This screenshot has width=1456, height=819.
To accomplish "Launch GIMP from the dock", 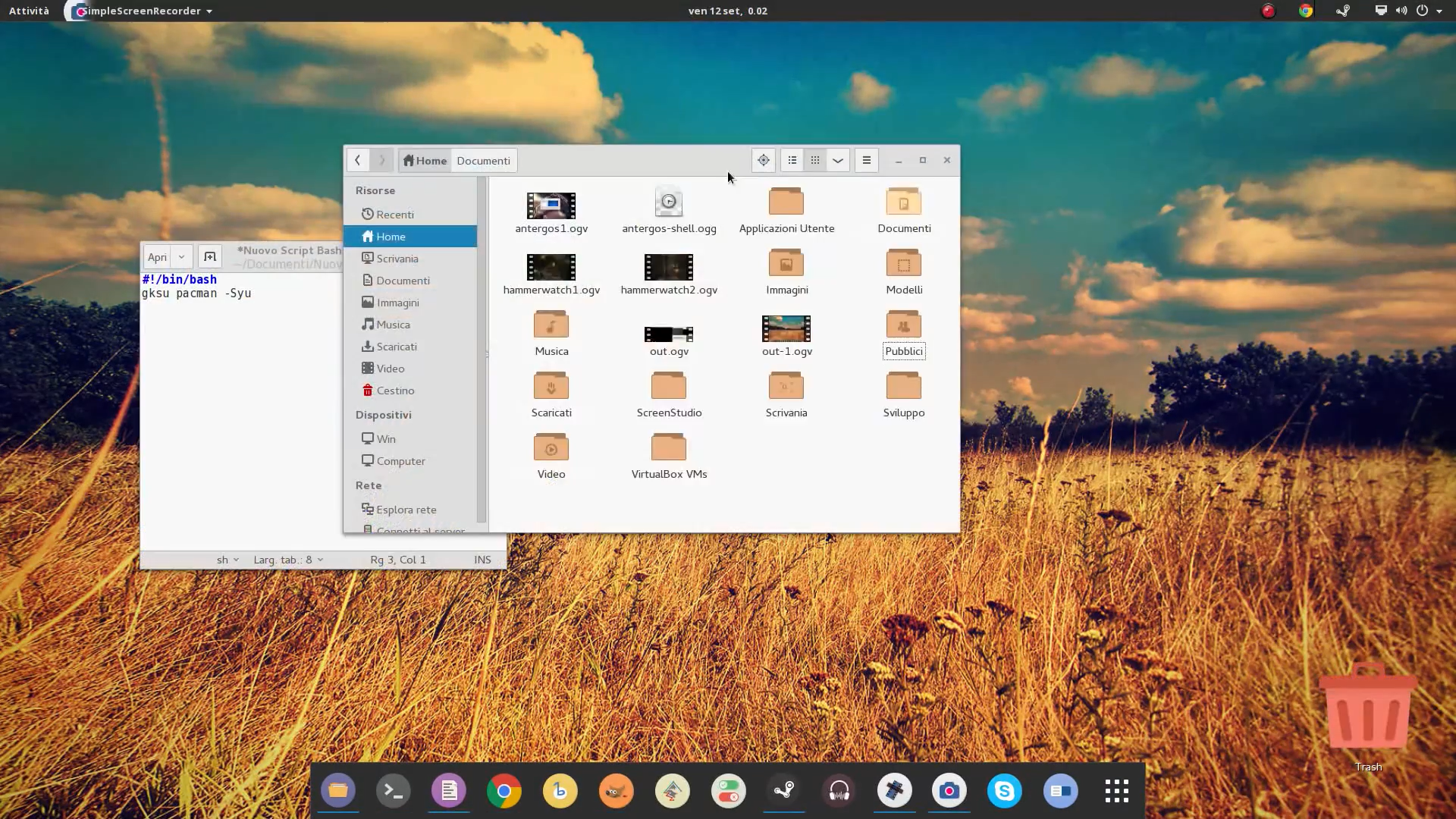I will click(616, 791).
